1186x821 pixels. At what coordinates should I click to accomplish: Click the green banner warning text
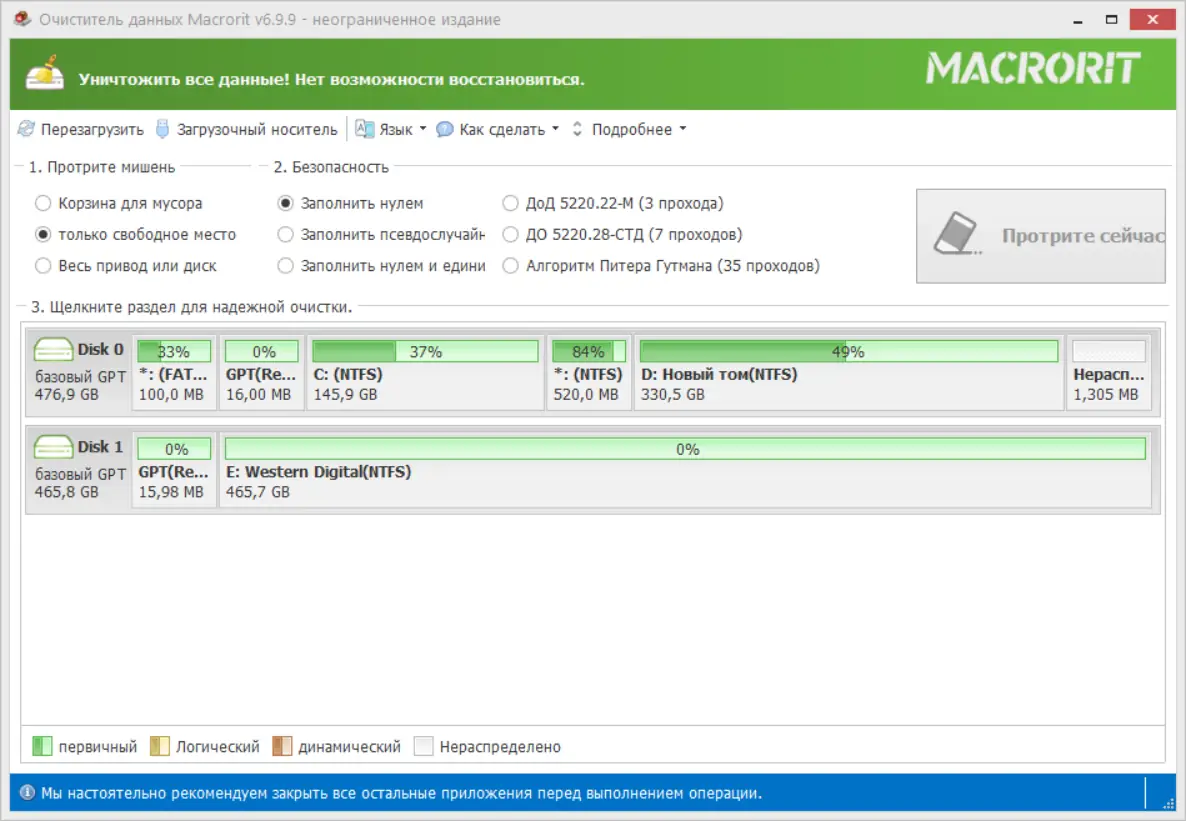coord(331,79)
